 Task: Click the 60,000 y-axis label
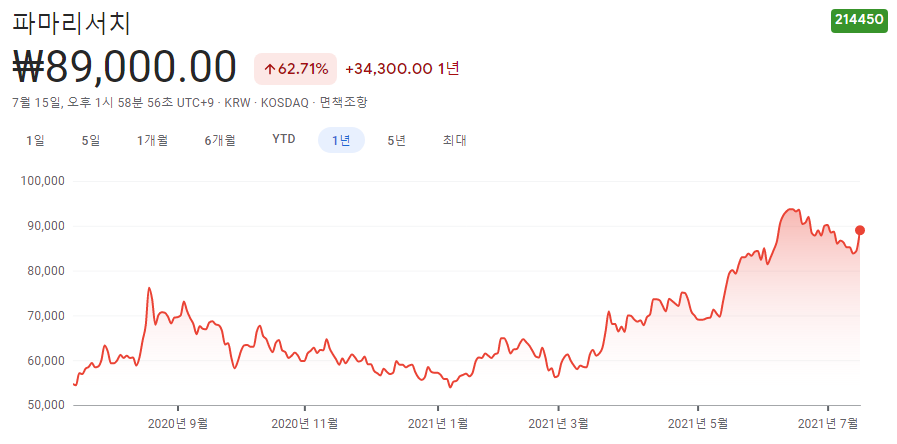pyautogui.click(x=48, y=360)
